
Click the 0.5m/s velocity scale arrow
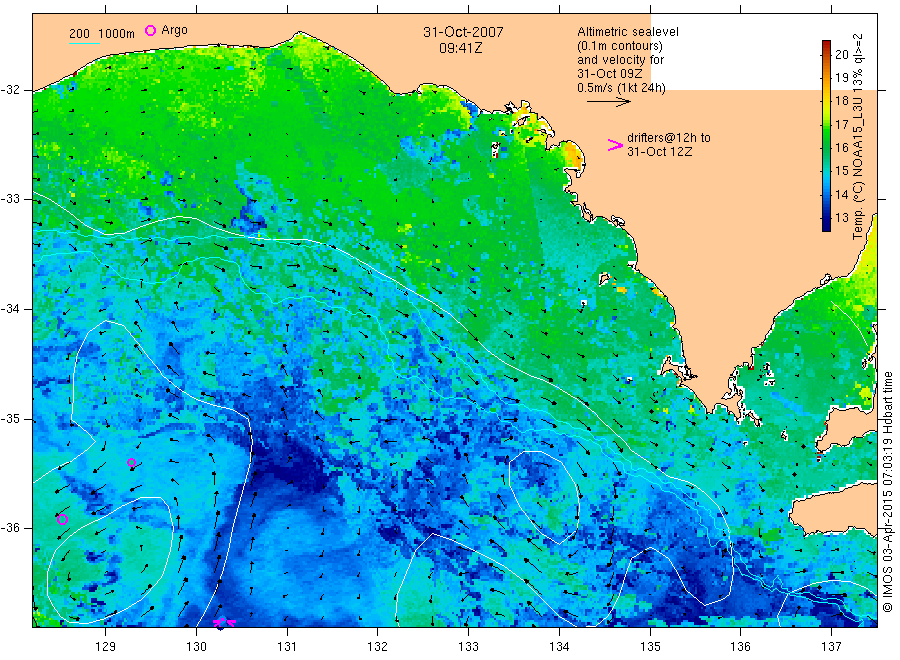point(608,102)
